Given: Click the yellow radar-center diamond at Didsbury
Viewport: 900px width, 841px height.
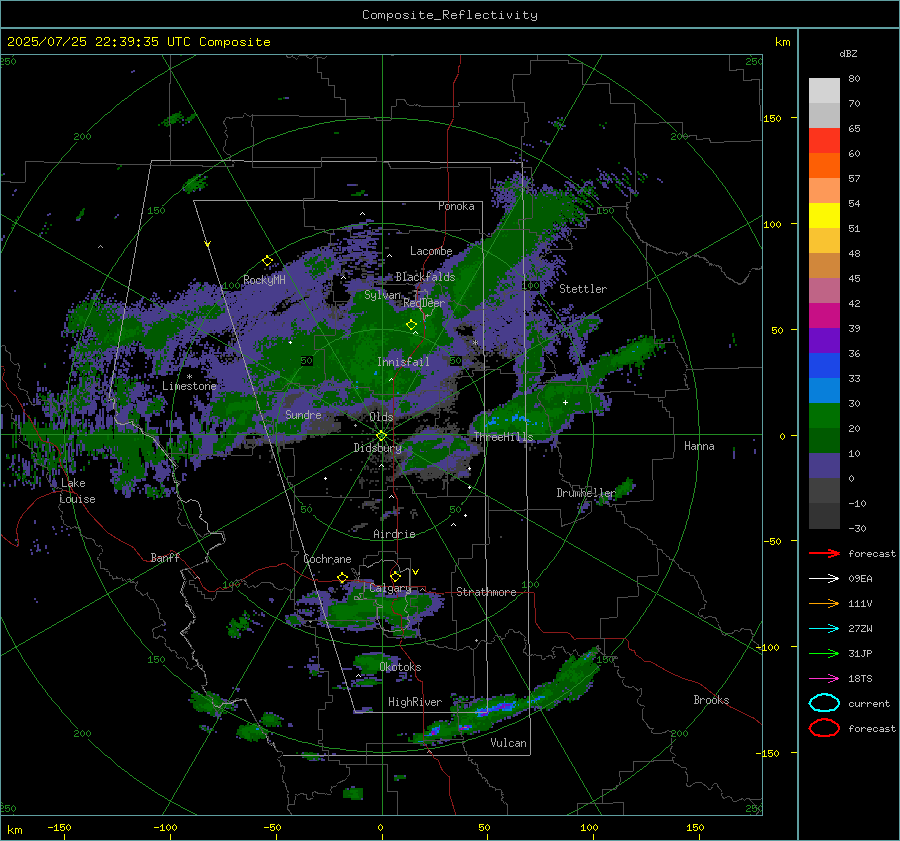Looking at the screenshot, I should 381,436.
